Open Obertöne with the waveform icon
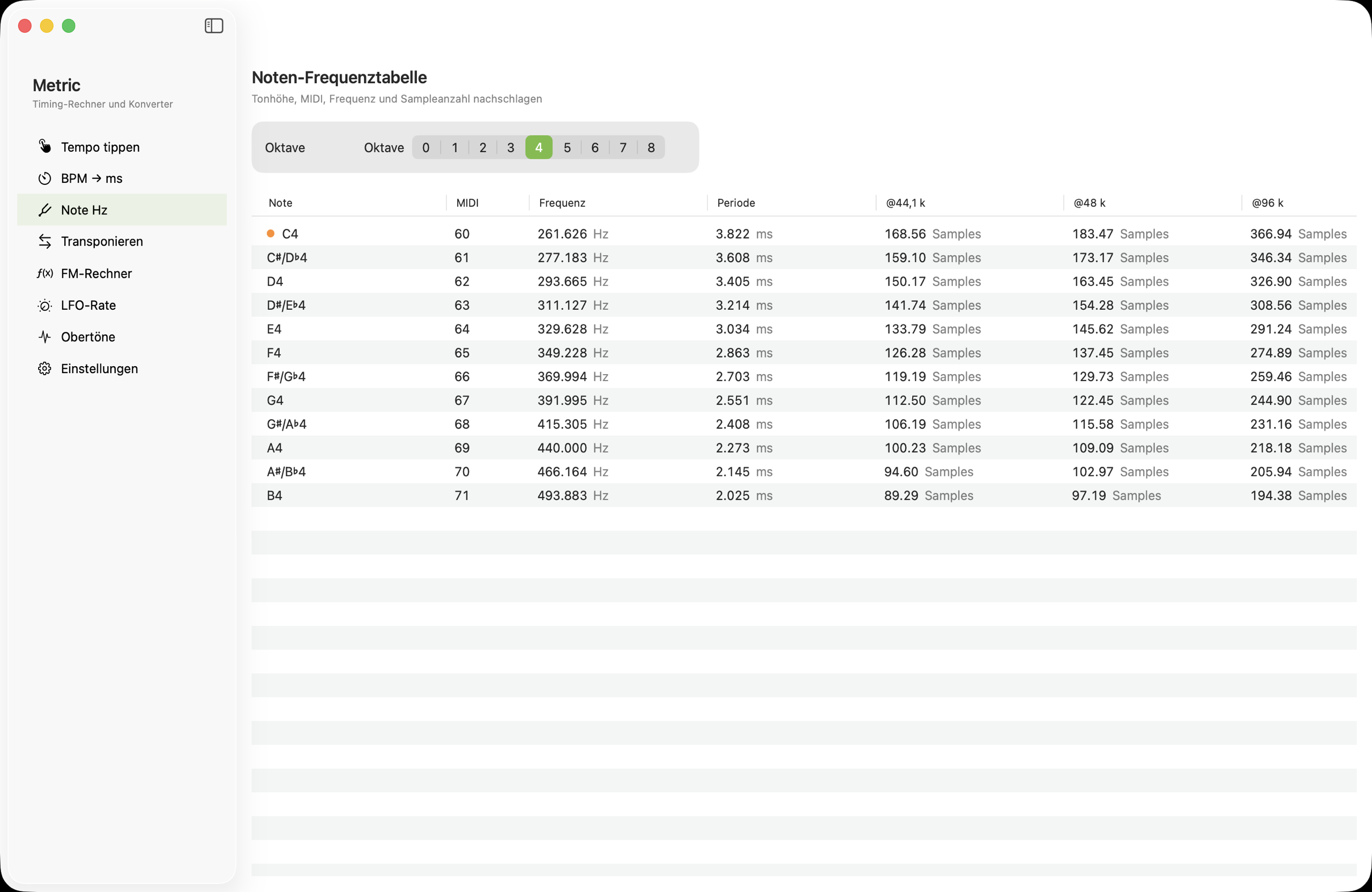 pyautogui.click(x=45, y=337)
